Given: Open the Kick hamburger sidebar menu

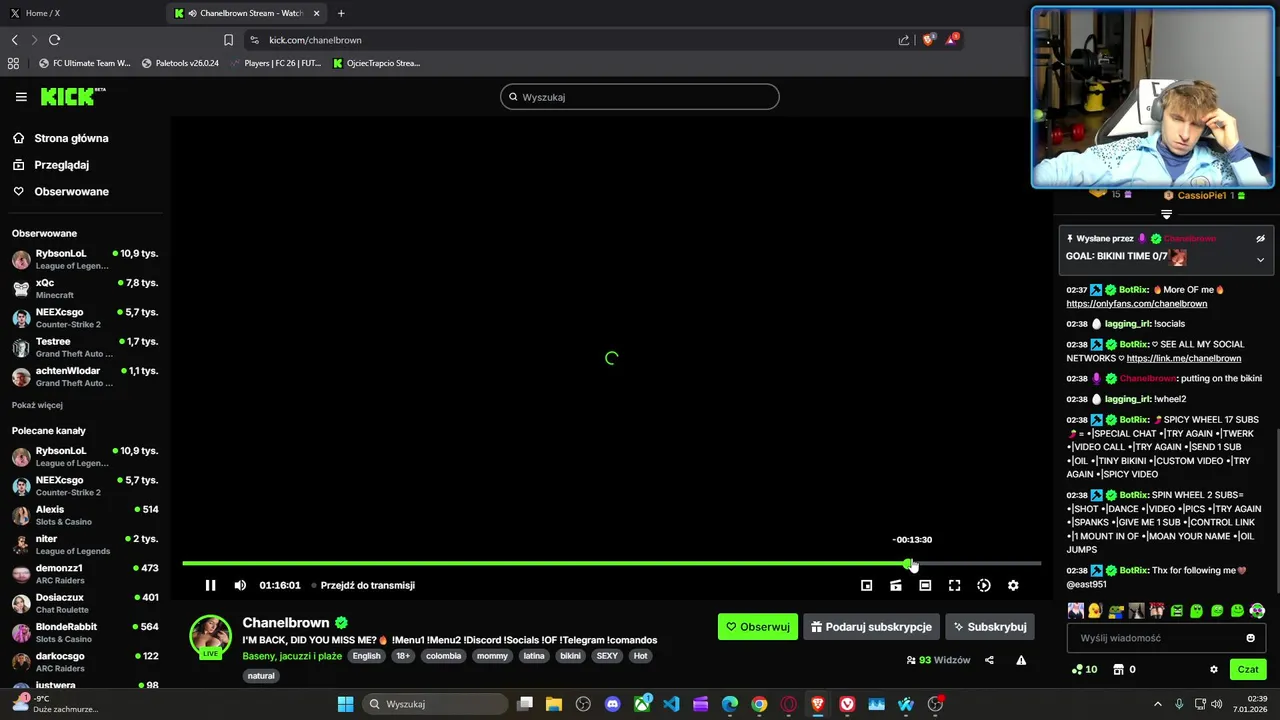Looking at the screenshot, I should click(21, 97).
